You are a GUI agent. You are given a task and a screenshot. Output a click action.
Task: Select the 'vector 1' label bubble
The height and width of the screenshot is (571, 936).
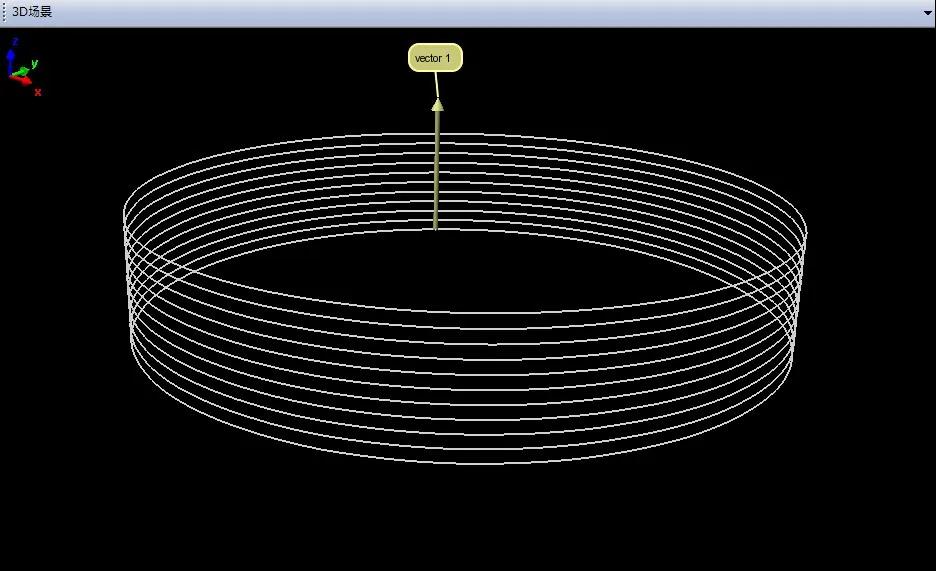[x=435, y=58]
